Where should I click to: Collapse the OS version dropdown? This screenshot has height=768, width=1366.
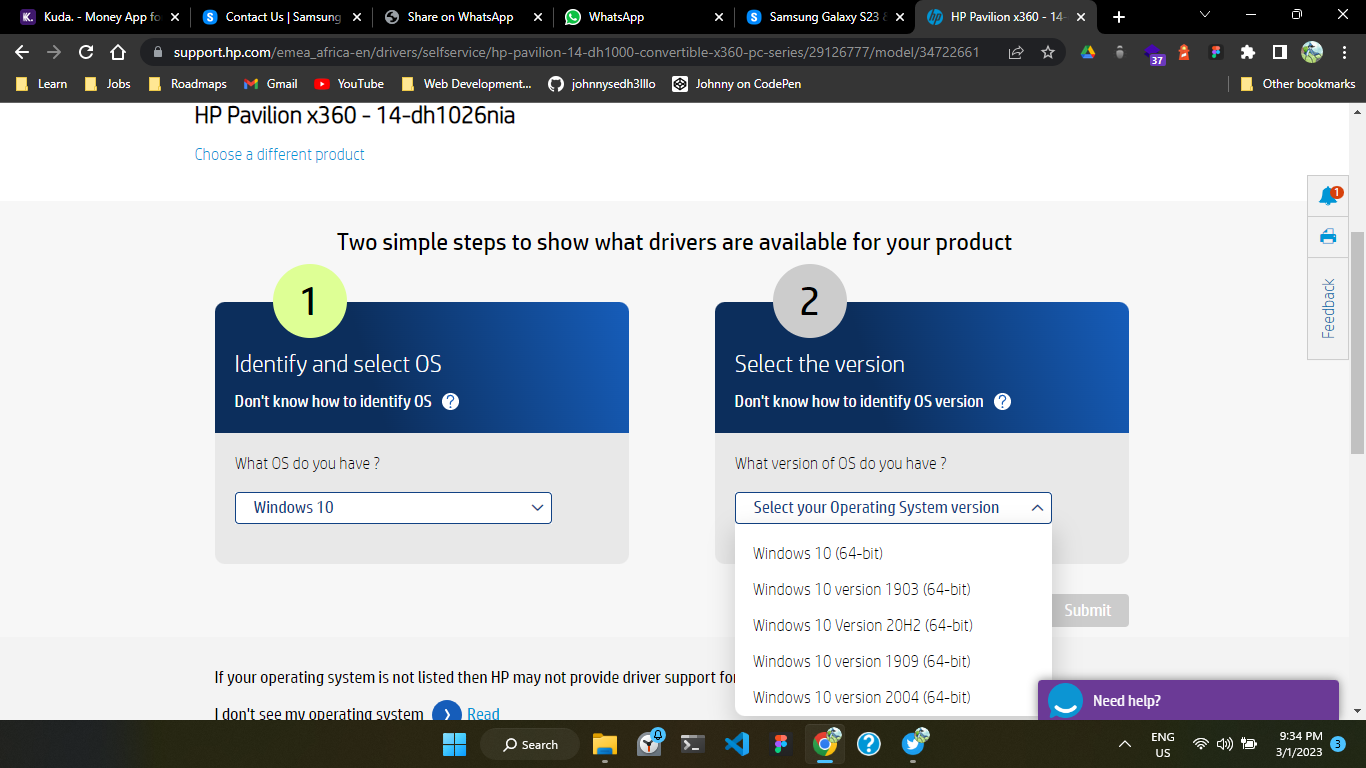point(893,508)
